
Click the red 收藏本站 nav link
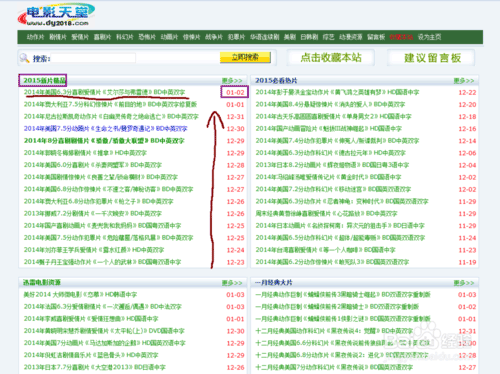click(401, 37)
